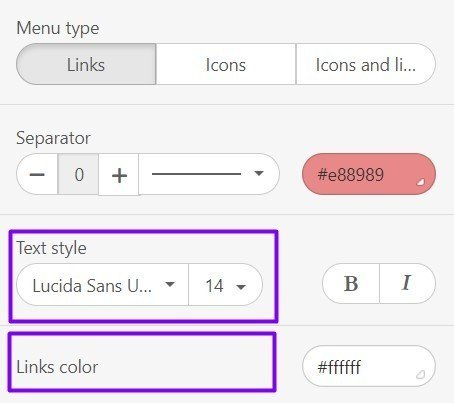Open the #ffffff links color picker
This screenshot has width=454, height=403.
[x=369, y=366]
